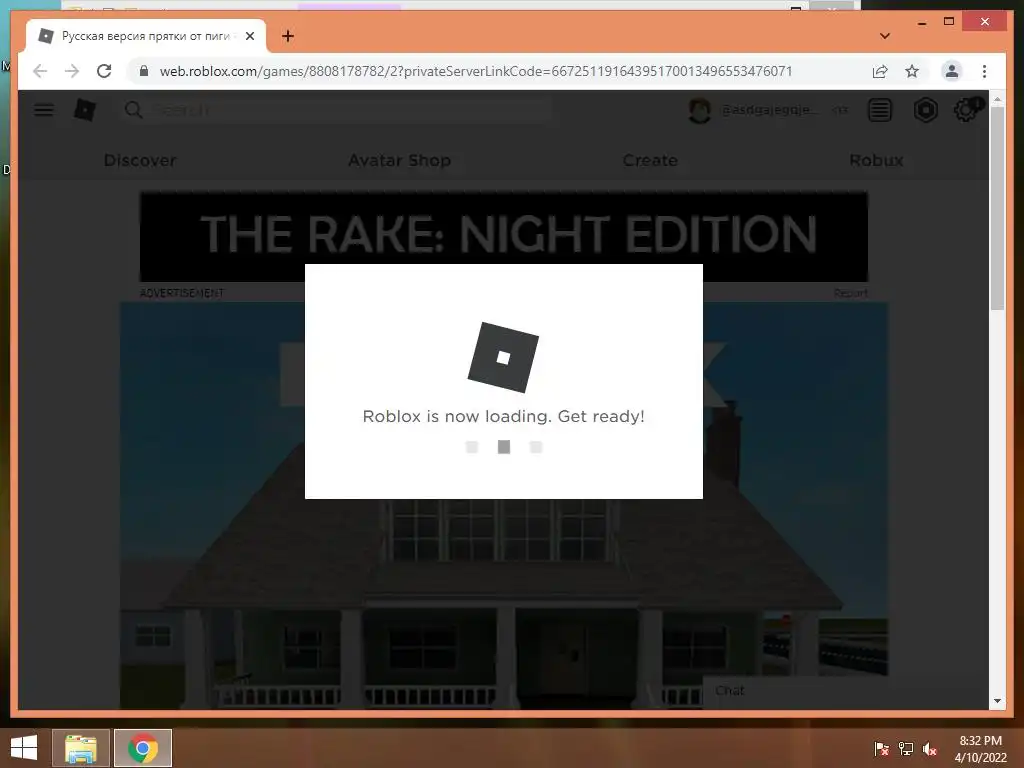
Task: Click the padlock site info icon
Action: [144, 71]
